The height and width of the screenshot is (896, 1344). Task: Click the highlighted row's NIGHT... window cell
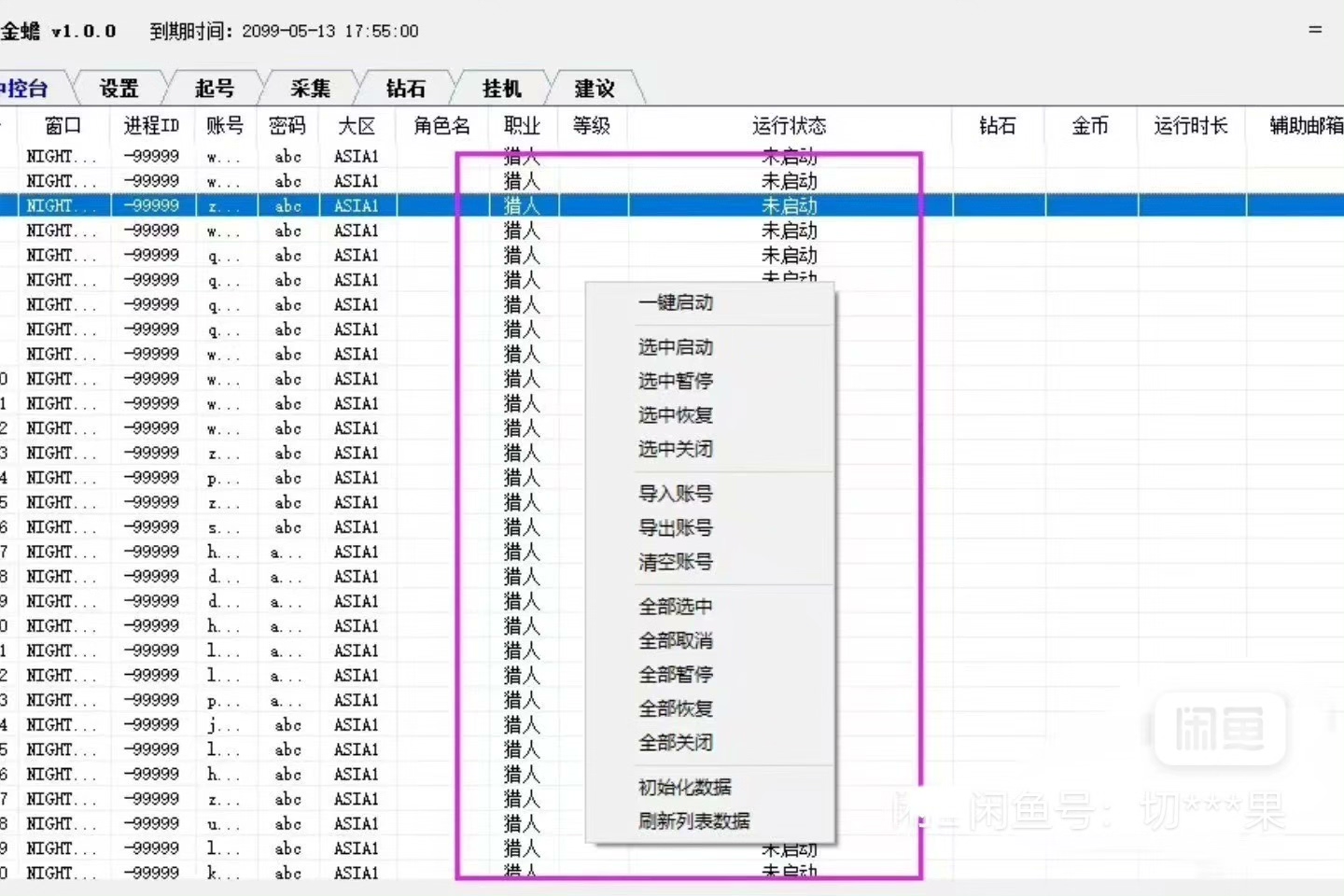point(62,205)
